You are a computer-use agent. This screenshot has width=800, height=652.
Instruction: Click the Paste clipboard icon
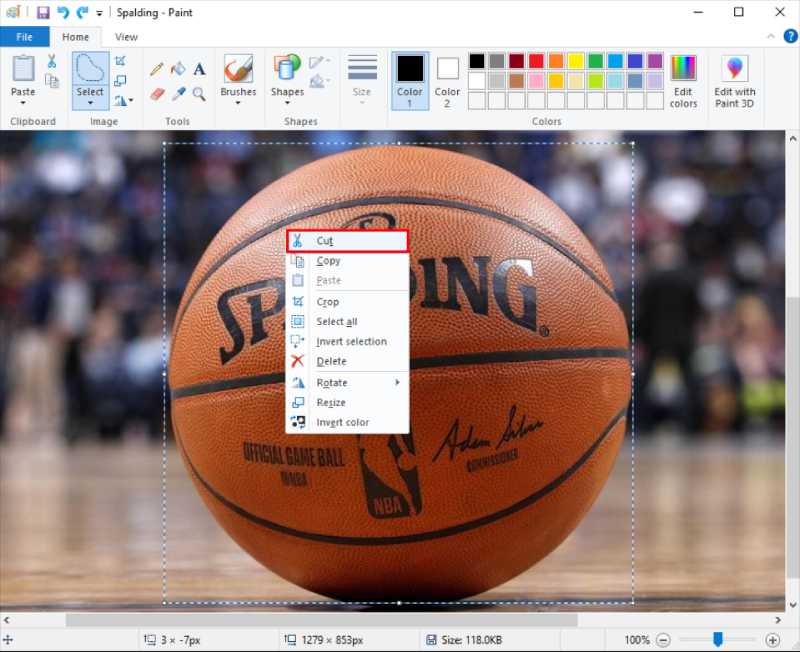click(23, 68)
